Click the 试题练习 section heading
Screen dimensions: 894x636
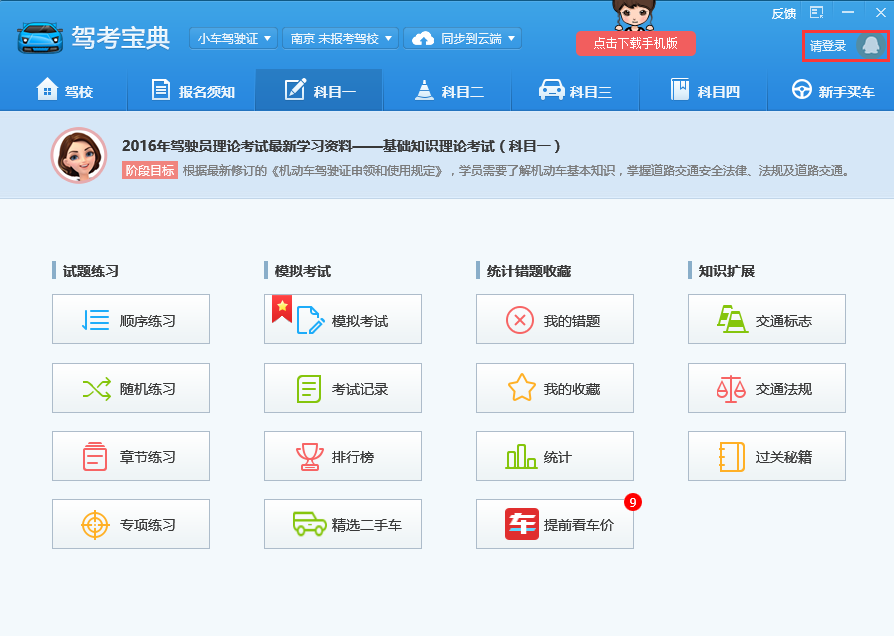[x=91, y=271]
